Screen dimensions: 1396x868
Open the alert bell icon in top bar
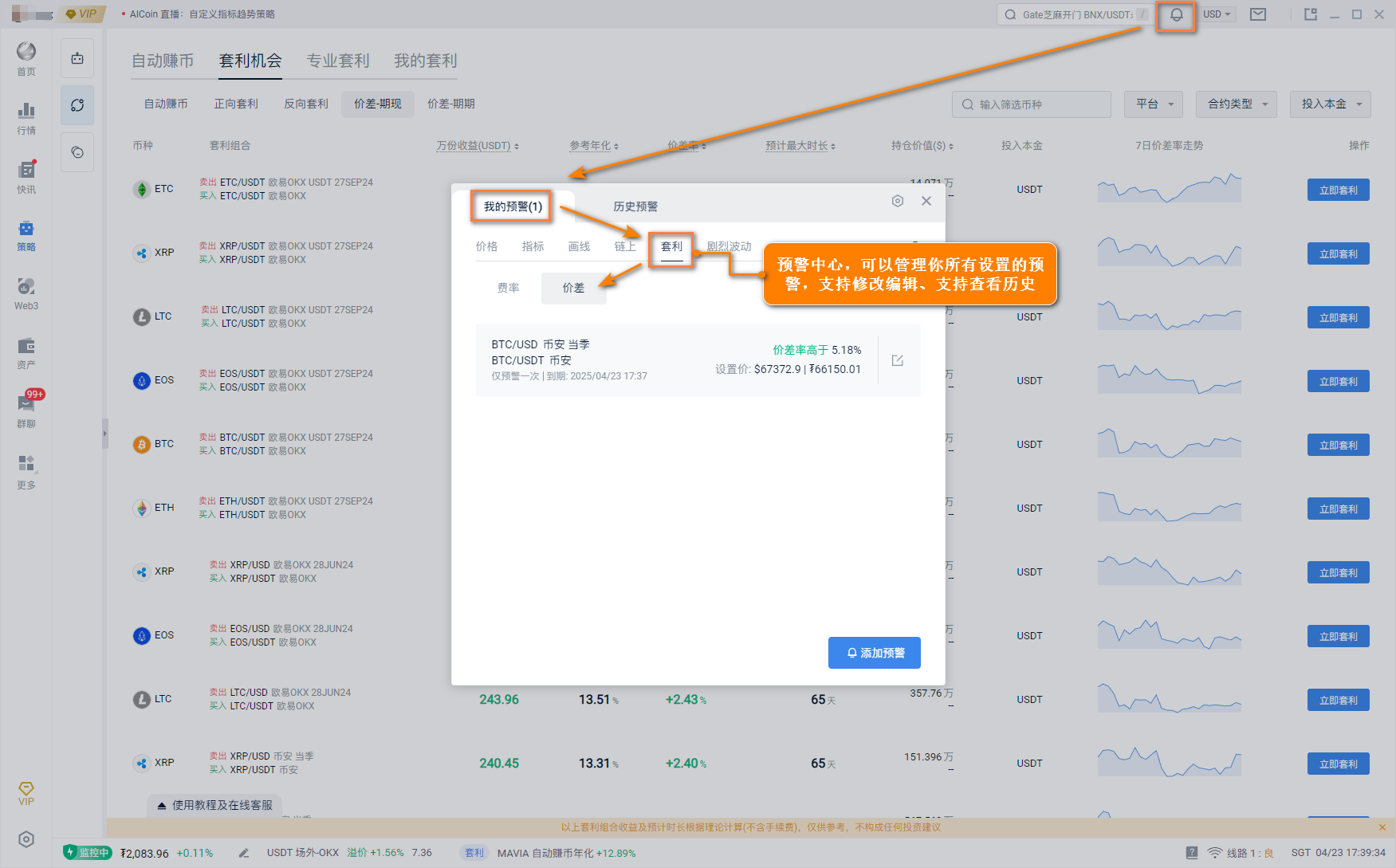(x=1176, y=15)
